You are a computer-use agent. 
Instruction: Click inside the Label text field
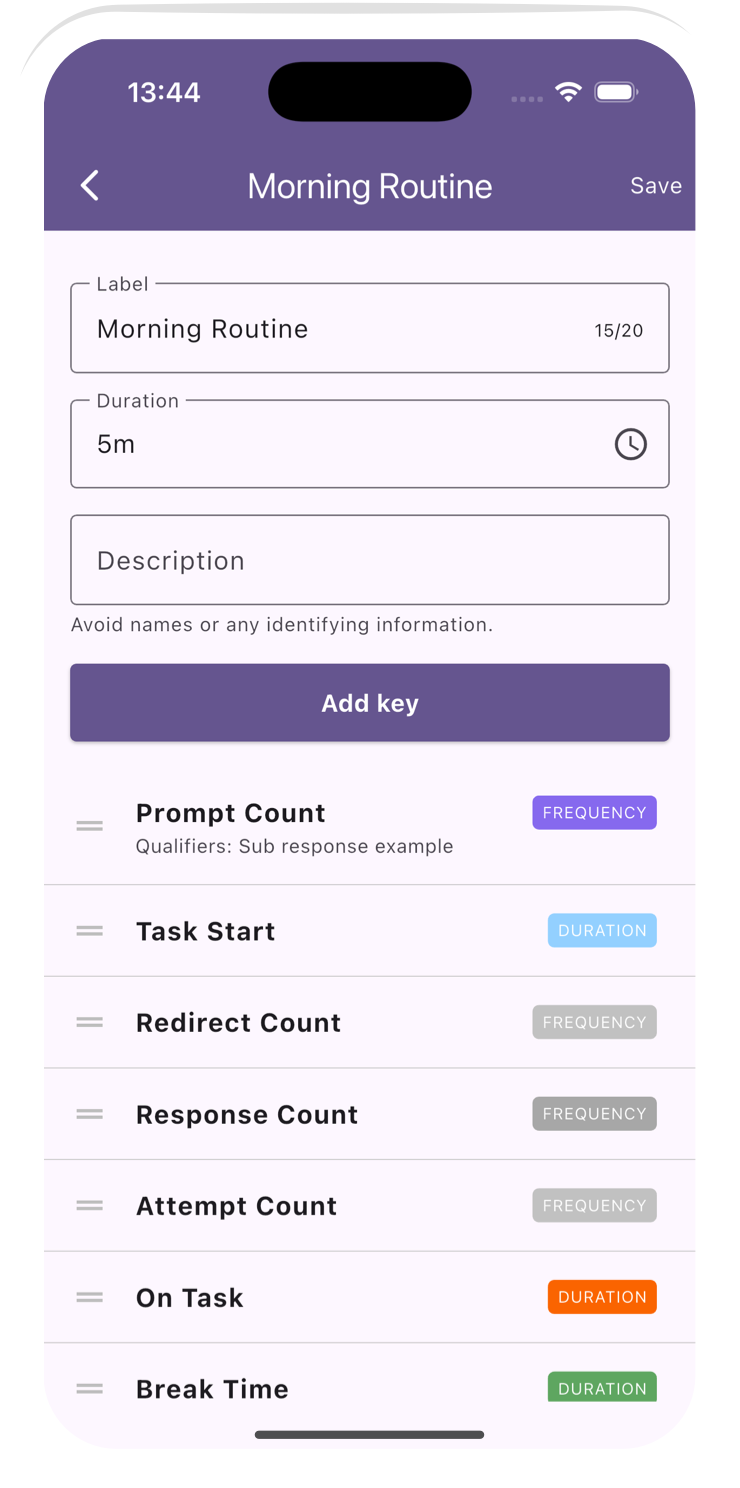click(x=300, y=329)
